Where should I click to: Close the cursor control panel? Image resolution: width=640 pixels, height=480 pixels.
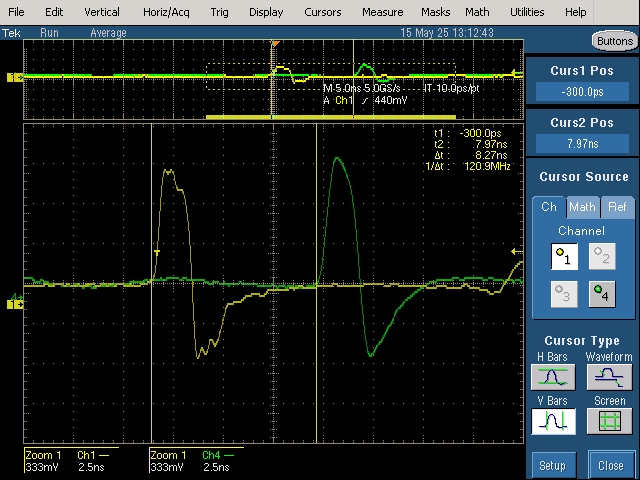(610, 466)
